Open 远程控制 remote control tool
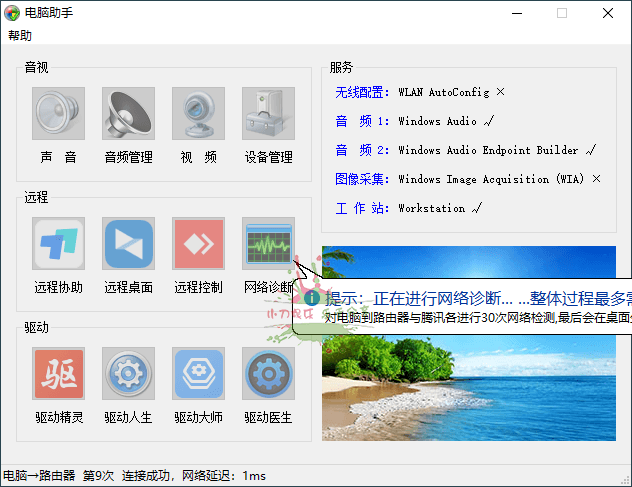Image resolution: width=632 pixels, height=487 pixels. coord(198,244)
